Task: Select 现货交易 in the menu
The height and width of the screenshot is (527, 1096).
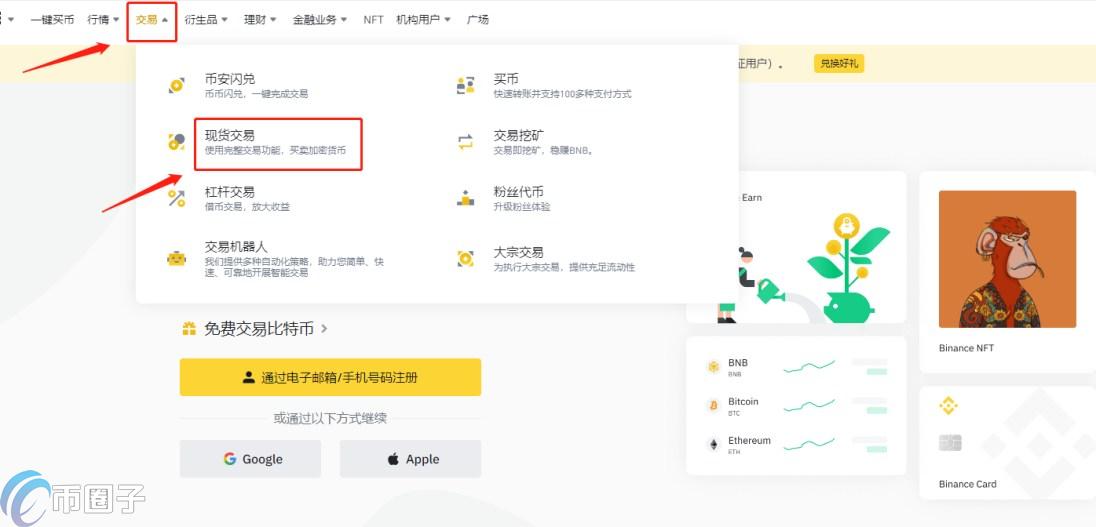Action: (x=278, y=143)
